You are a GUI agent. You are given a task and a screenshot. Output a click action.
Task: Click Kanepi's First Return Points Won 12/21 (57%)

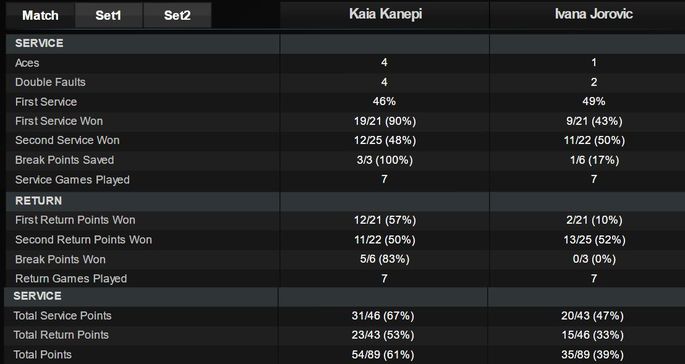click(385, 220)
